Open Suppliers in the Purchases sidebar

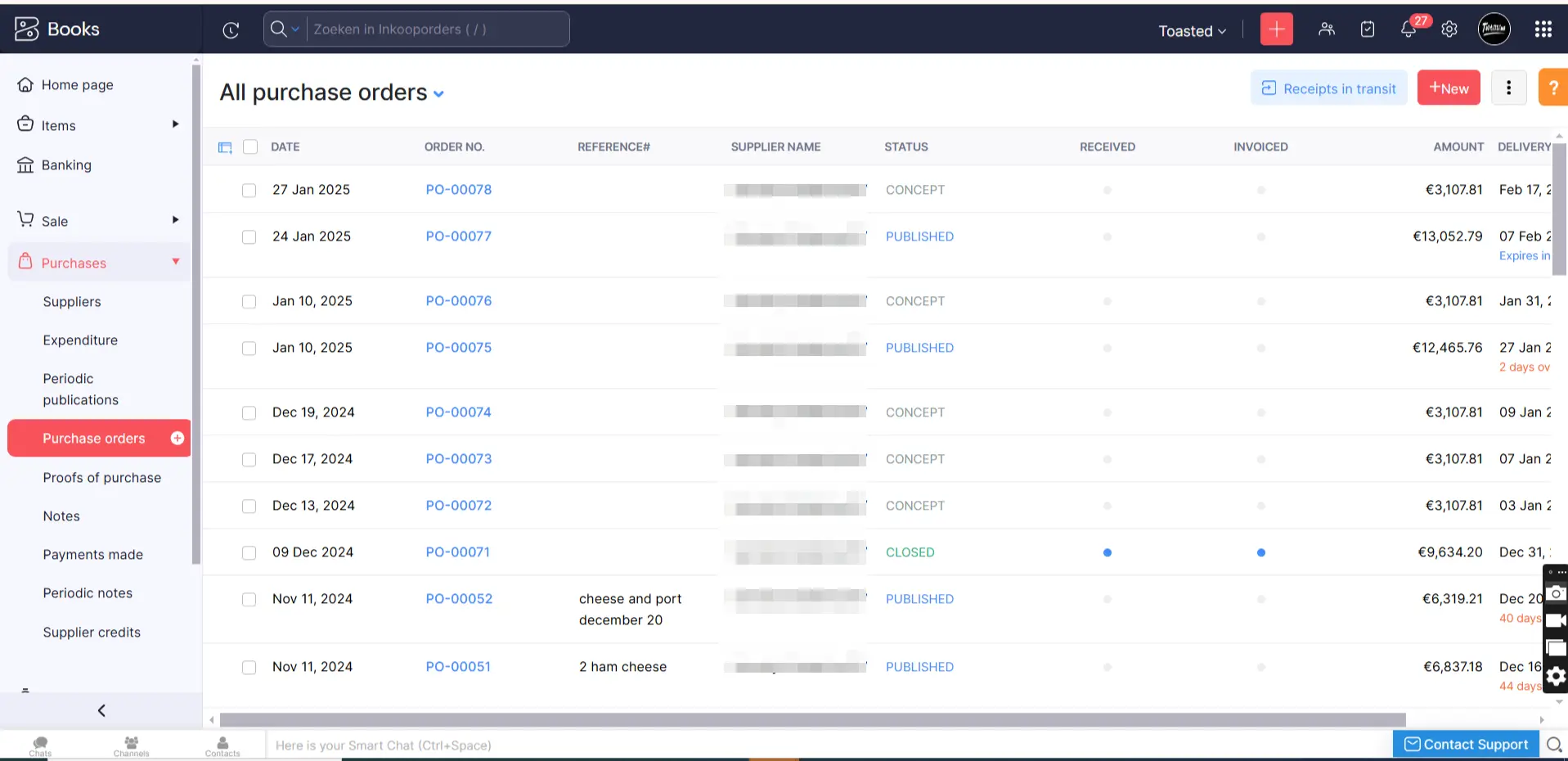71,301
